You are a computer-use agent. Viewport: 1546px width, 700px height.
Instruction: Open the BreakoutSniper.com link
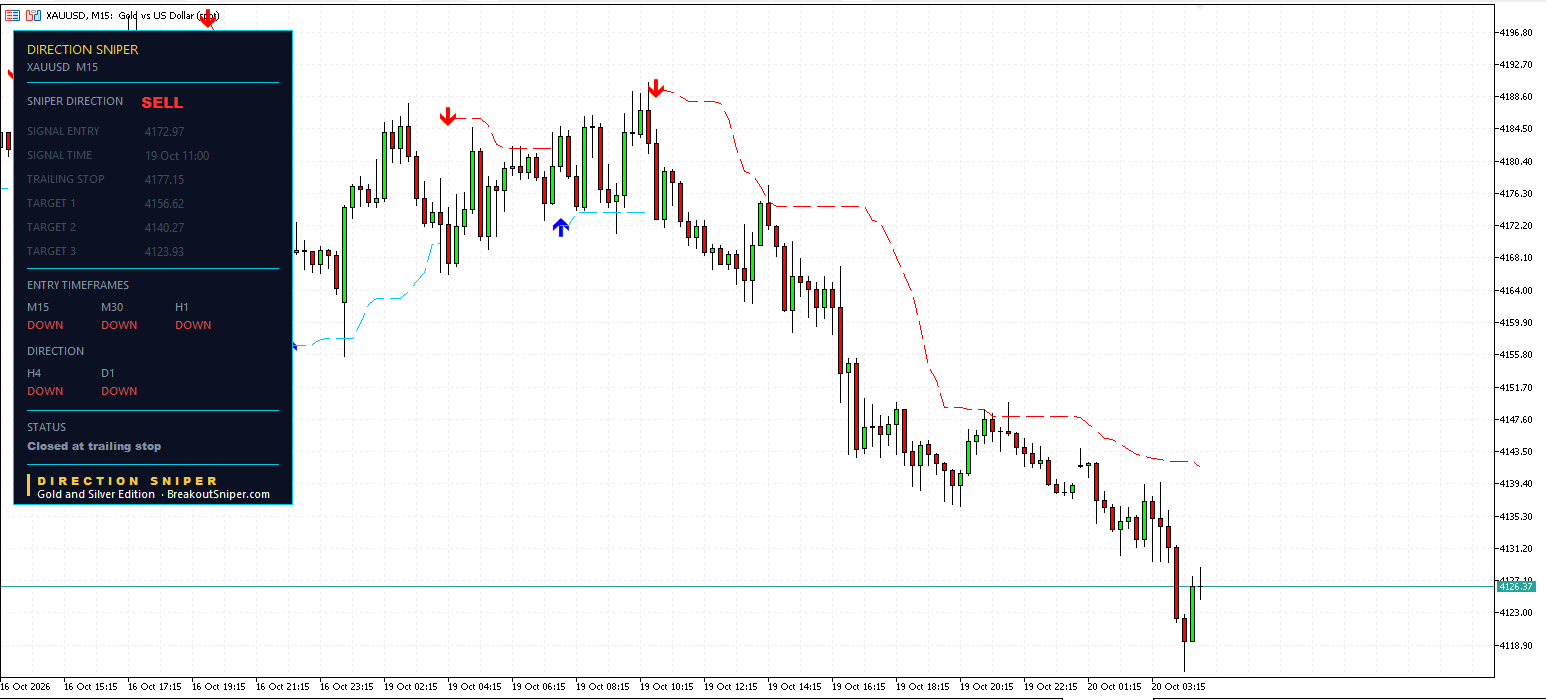coord(218,494)
